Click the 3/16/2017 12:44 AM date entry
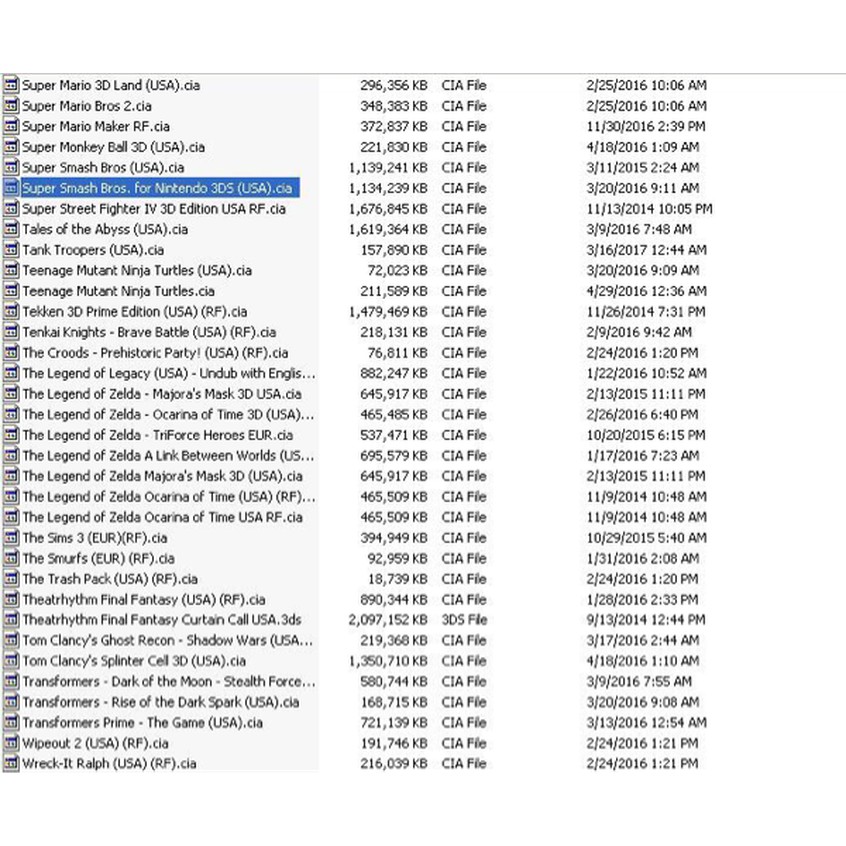Image resolution: width=846 pixels, height=846 pixels. pos(647,250)
